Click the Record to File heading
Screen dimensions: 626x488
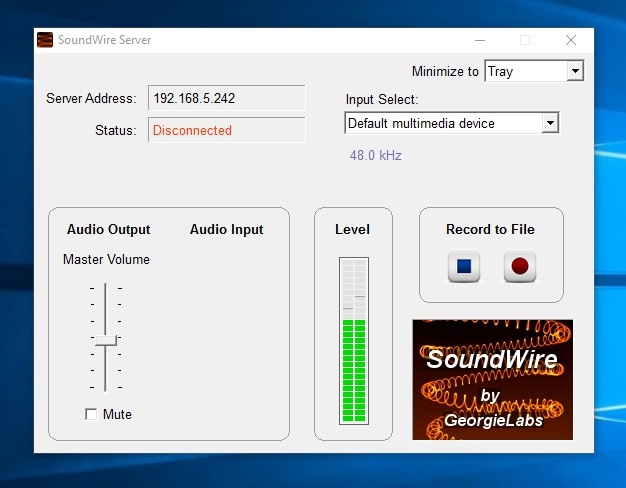pyautogui.click(x=490, y=229)
